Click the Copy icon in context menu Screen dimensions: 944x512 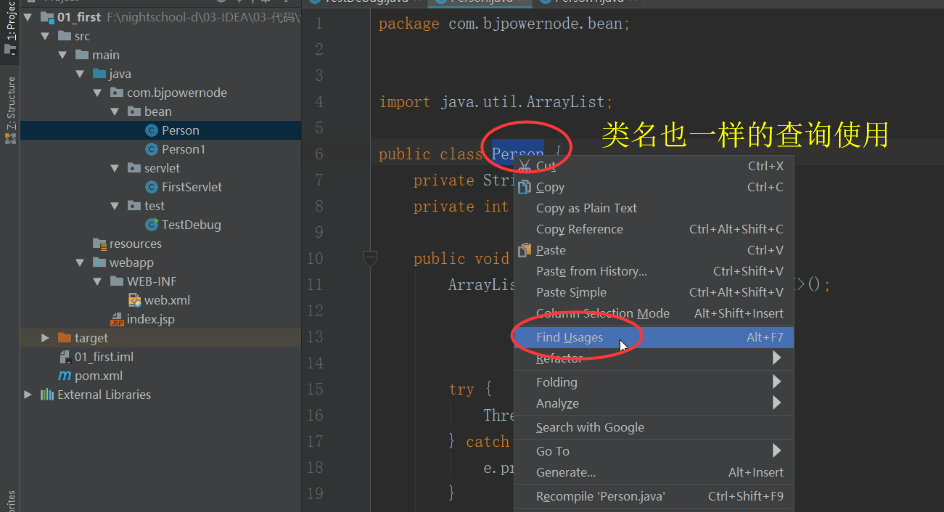pyautogui.click(x=524, y=187)
